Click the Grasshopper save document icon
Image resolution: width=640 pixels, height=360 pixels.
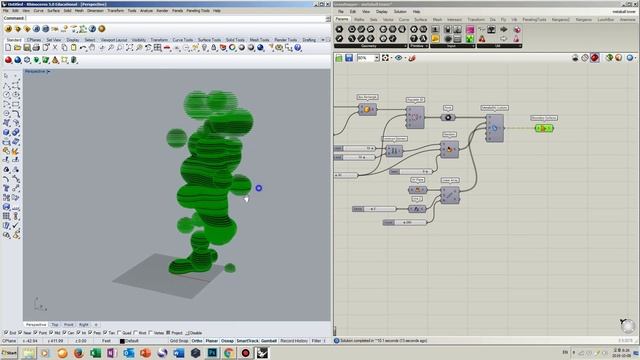[x=349, y=58]
